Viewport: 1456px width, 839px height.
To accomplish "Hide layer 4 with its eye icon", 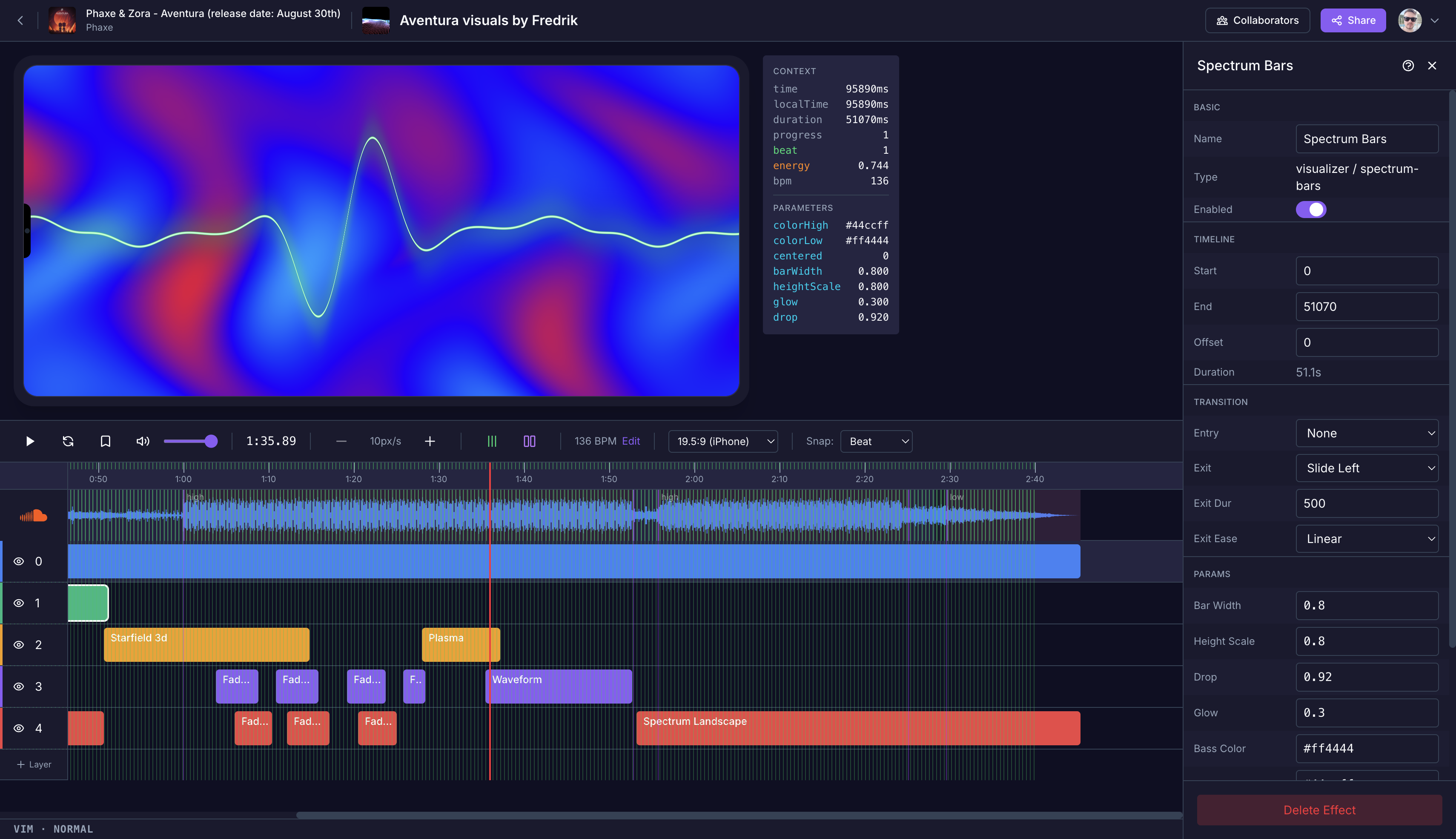I will point(18,728).
